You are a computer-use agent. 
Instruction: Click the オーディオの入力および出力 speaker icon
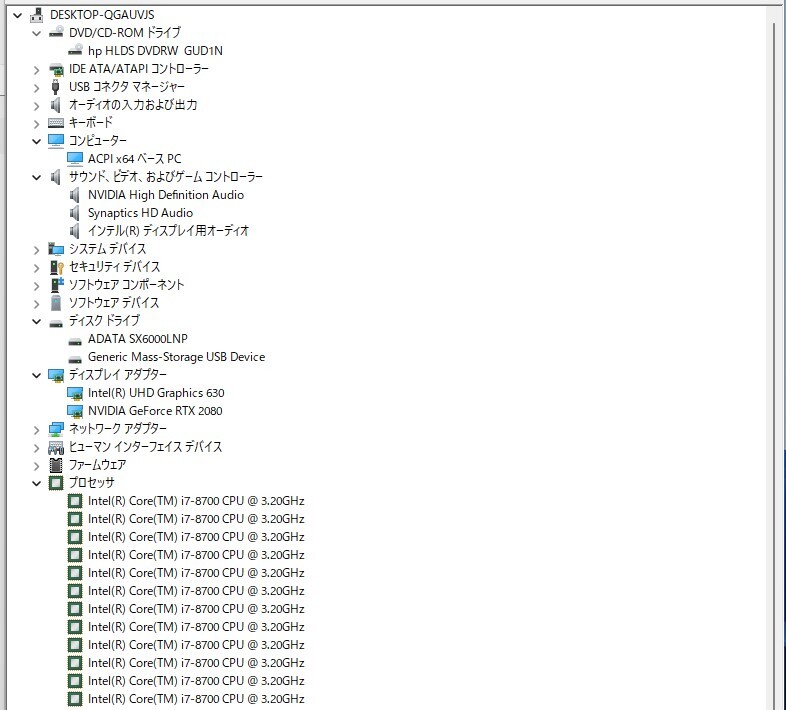56,105
